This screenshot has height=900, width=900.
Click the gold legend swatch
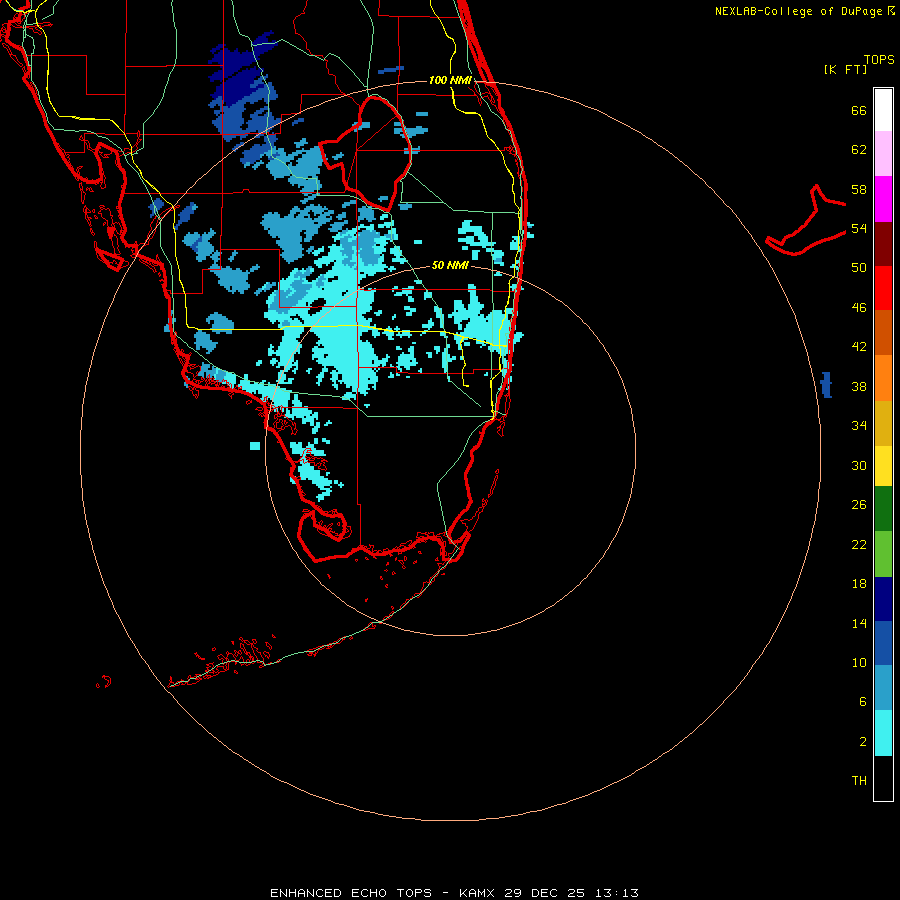(x=883, y=423)
